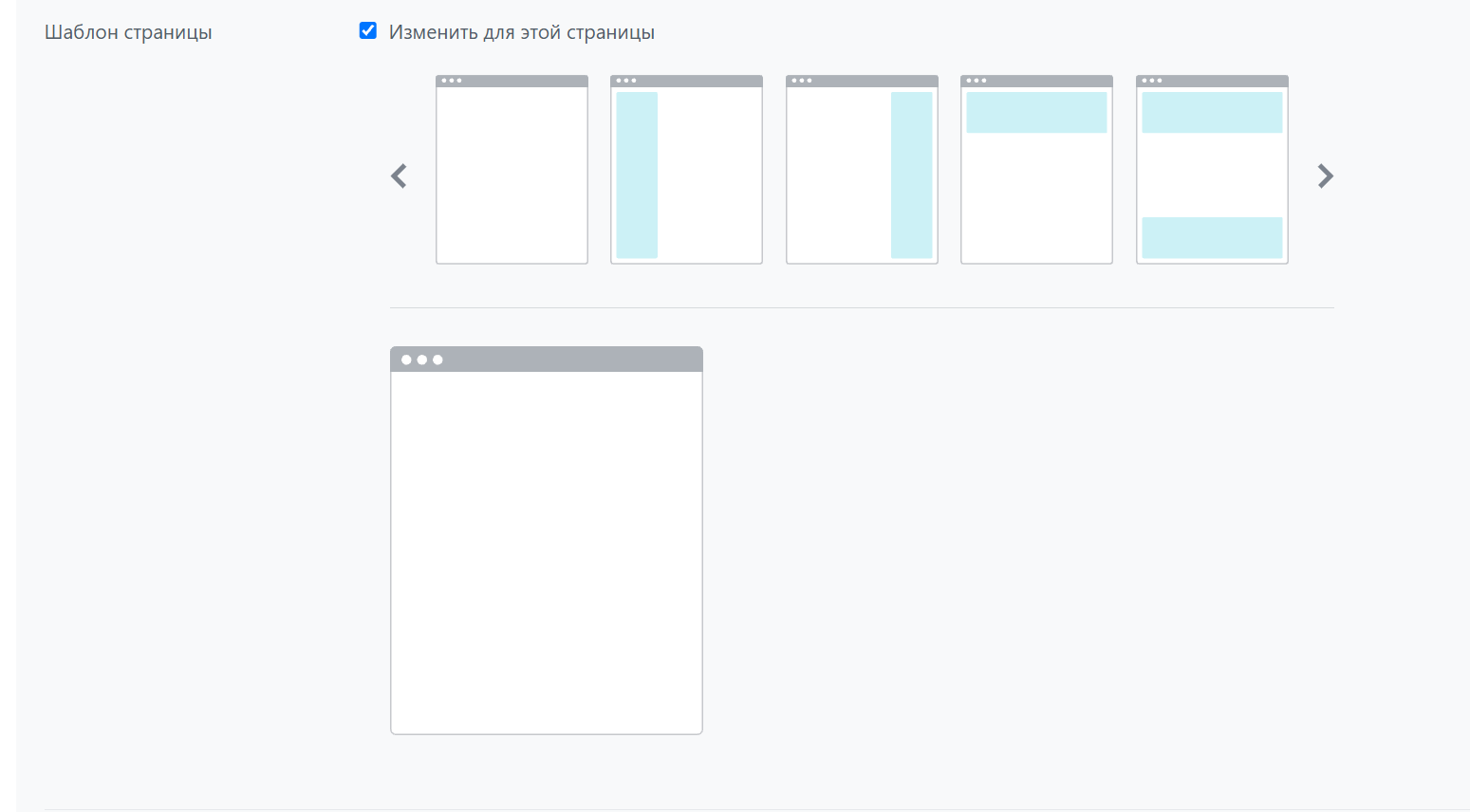
Task: Show next page templates with right arrow
Action: pos(1326,176)
